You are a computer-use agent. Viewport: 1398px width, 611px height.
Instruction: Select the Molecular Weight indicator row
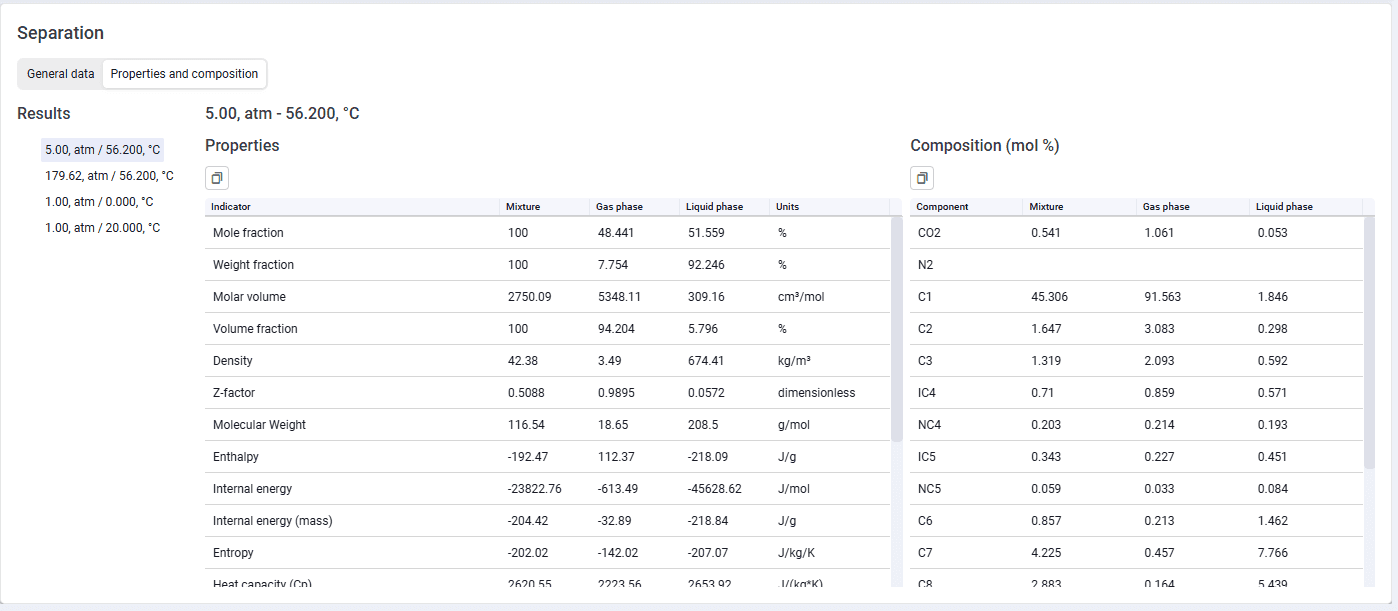point(548,425)
